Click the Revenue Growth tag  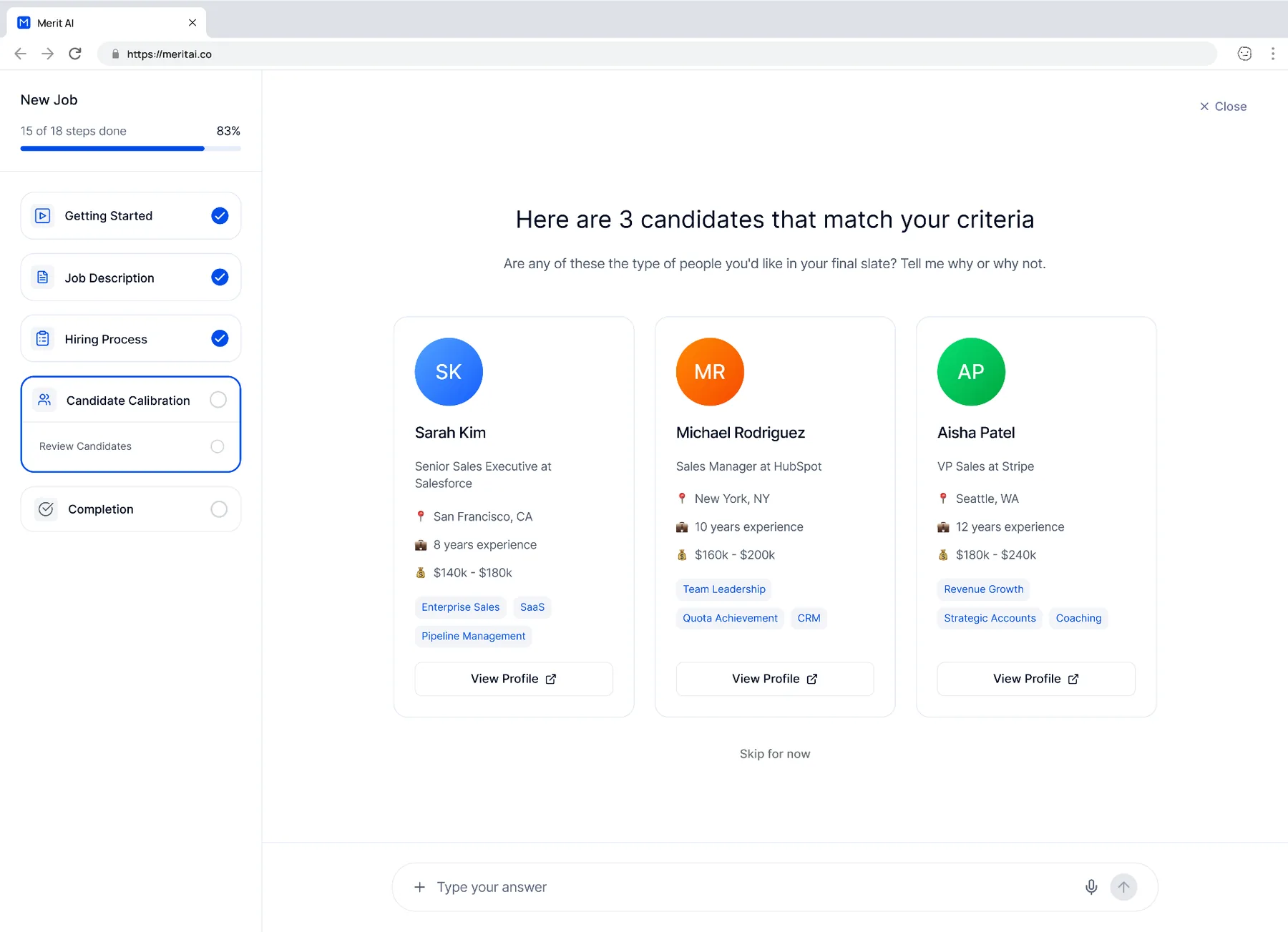984,589
